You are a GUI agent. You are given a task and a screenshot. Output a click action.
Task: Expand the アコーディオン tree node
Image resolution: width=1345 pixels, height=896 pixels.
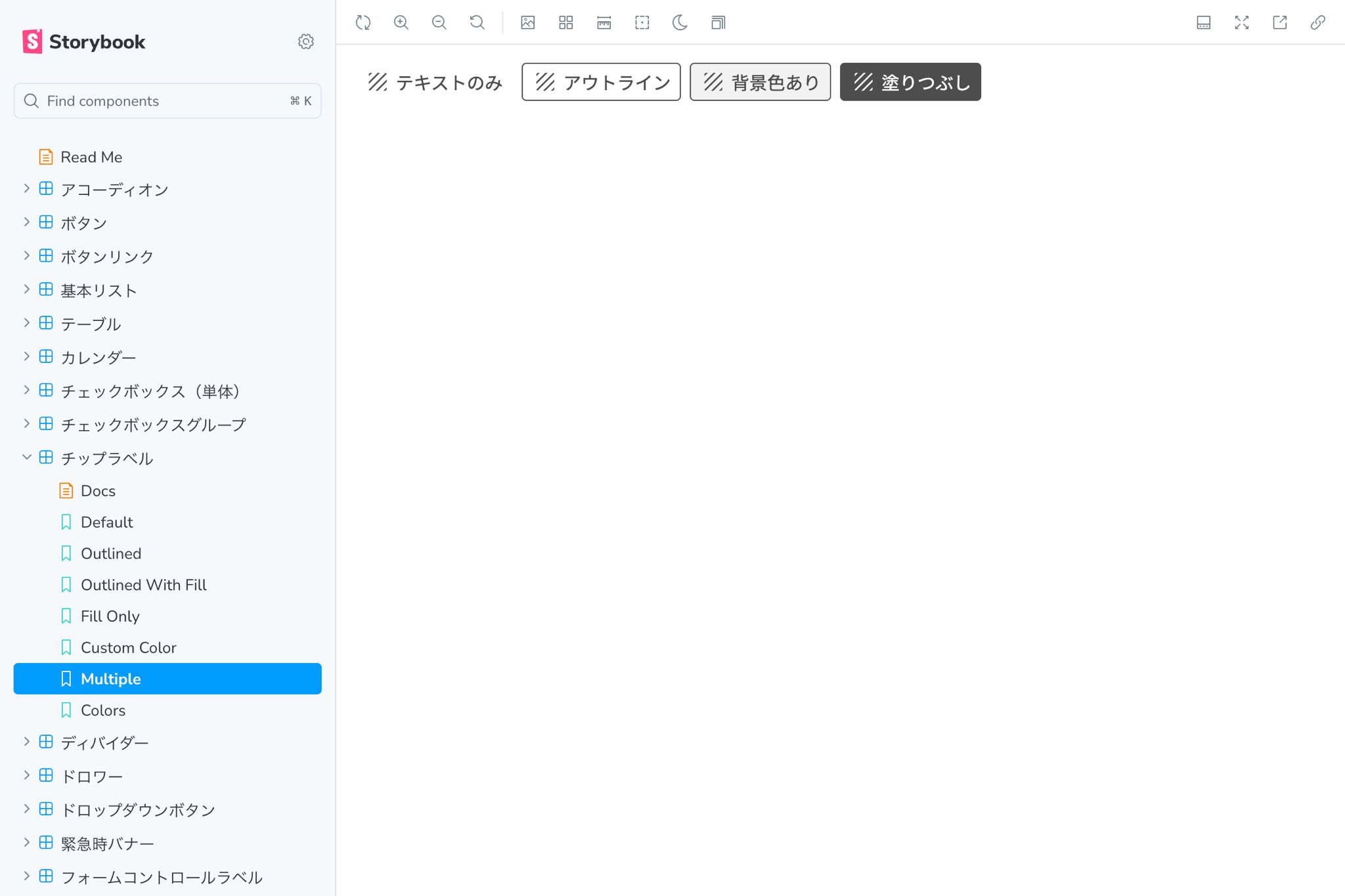click(x=27, y=189)
